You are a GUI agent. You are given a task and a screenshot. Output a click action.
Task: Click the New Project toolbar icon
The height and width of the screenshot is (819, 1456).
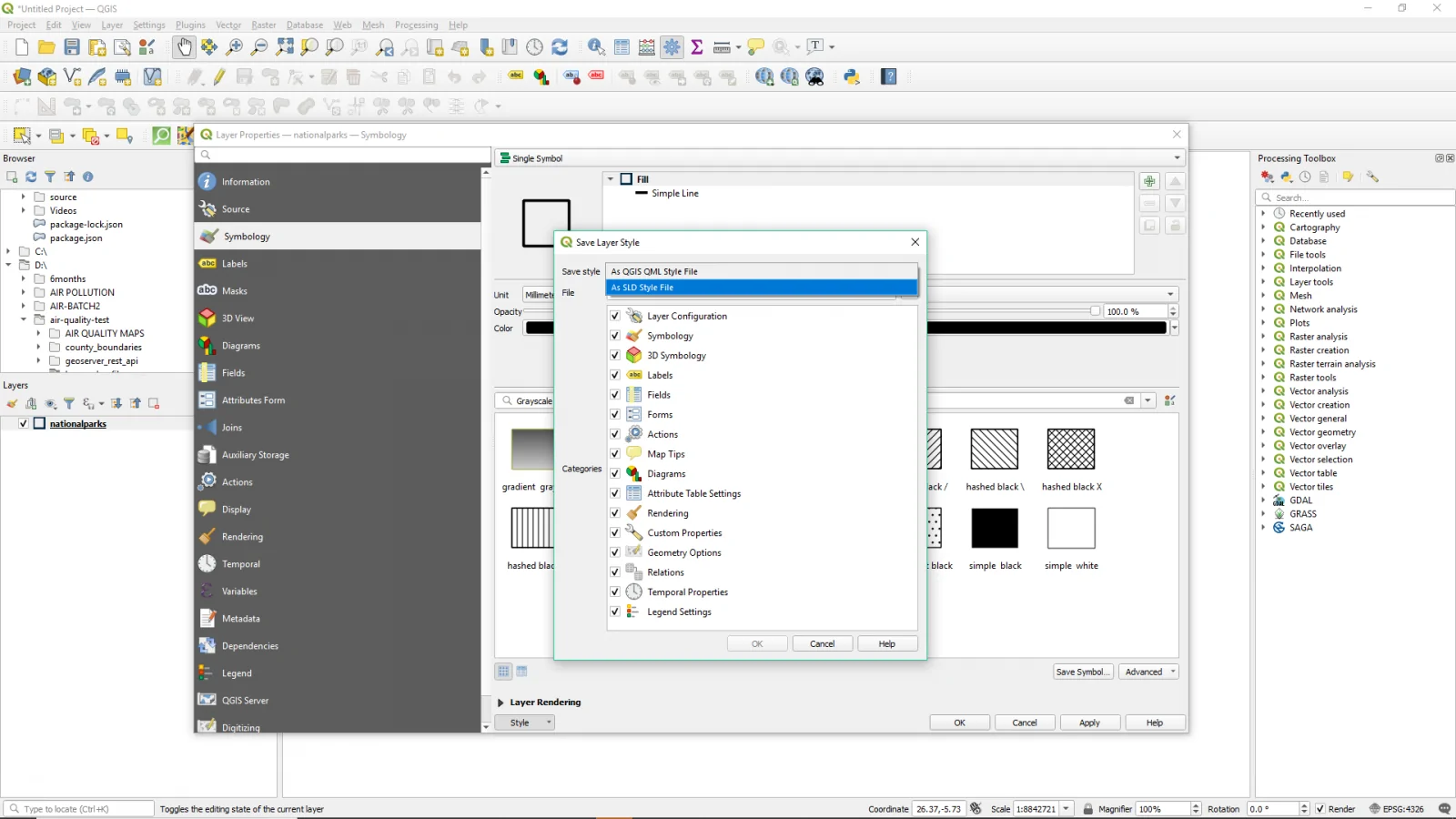tap(22, 46)
